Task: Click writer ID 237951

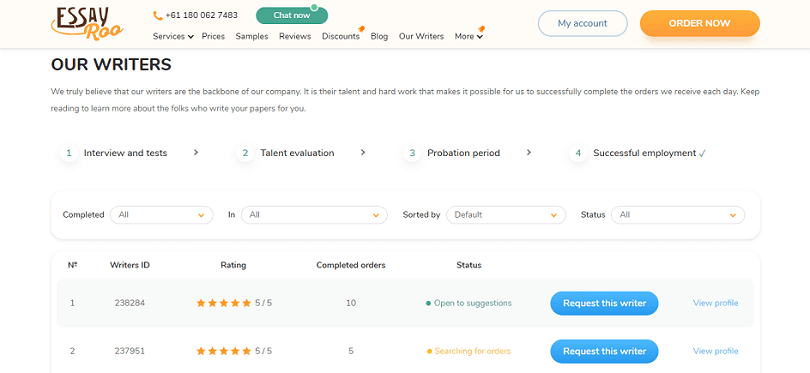Action: (x=130, y=351)
